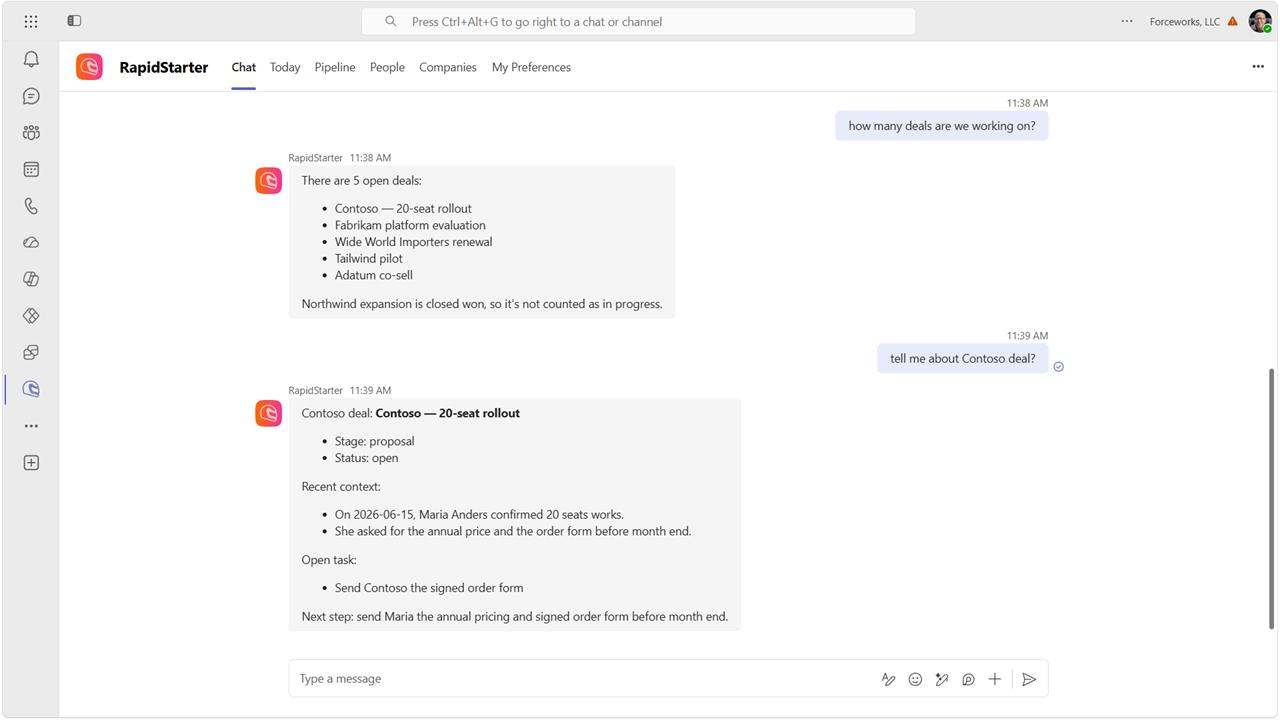Open RapidStarter more options ellipsis menu
The height and width of the screenshot is (720, 1280).
click(1258, 67)
